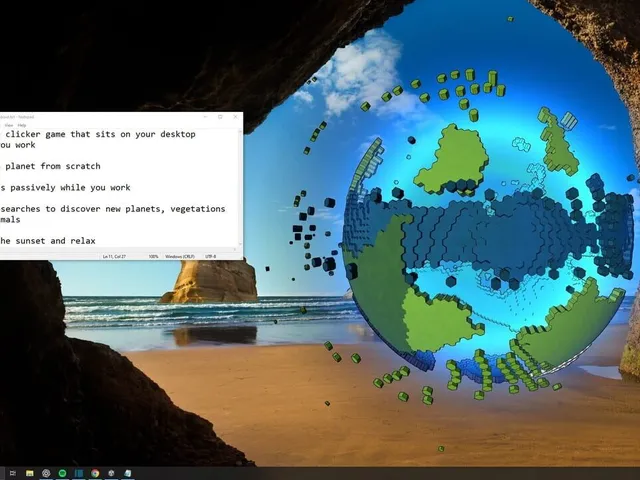Launch Spotify from the taskbar

62,473
